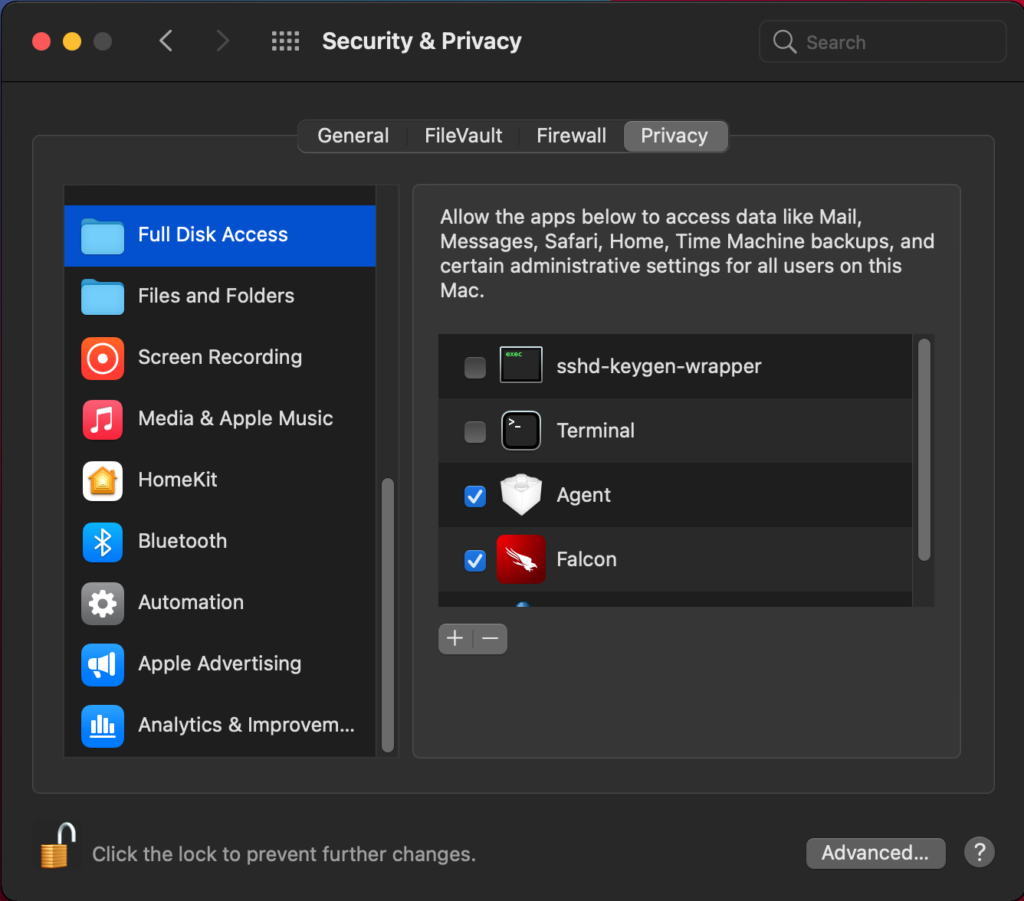The width and height of the screenshot is (1024, 901).
Task: Select the Media & Apple Music icon
Action: click(x=102, y=418)
